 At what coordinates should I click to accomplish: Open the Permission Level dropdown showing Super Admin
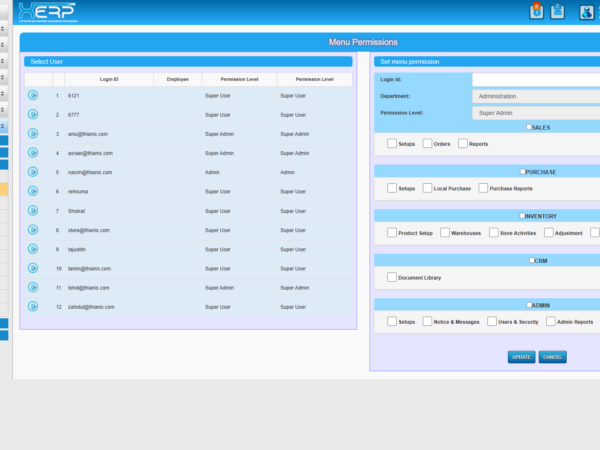tap(536, 113)
